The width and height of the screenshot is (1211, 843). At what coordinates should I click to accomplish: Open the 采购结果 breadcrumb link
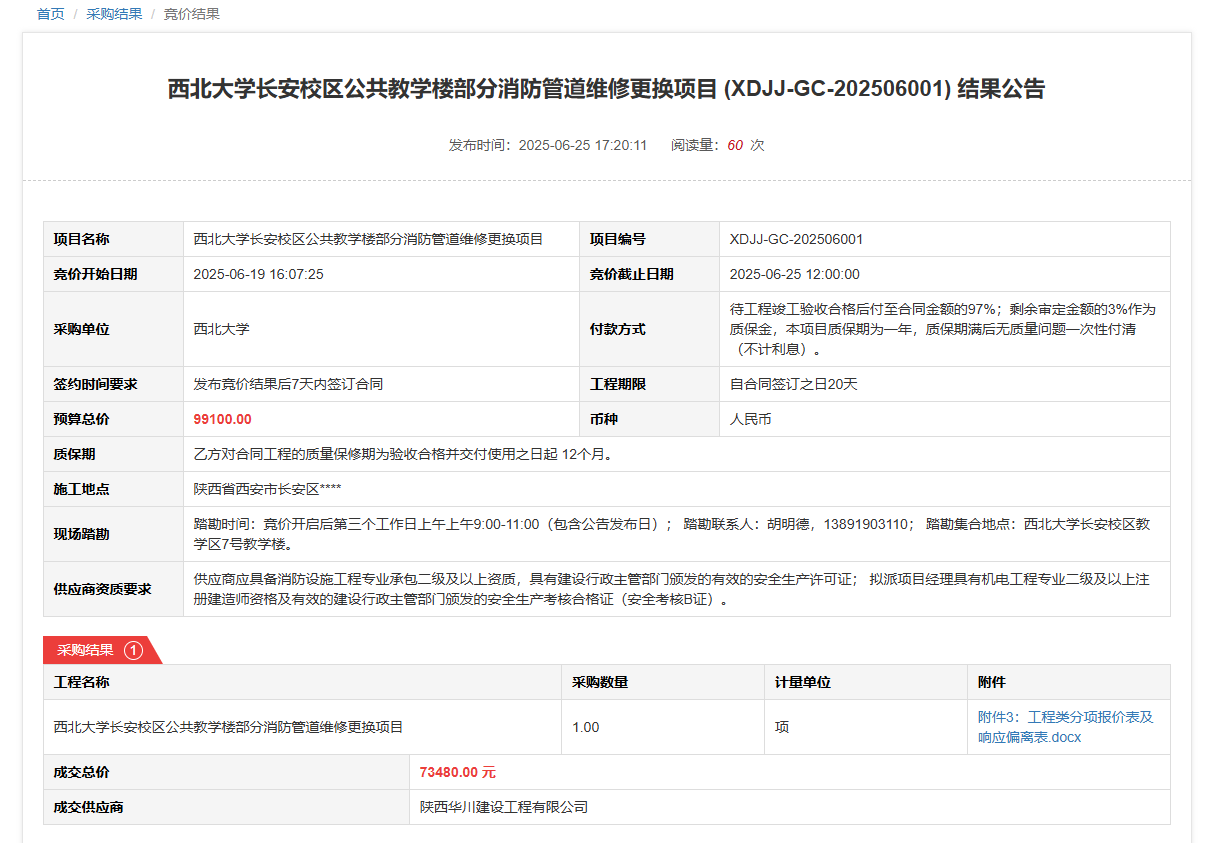click(x=114, y=14)
